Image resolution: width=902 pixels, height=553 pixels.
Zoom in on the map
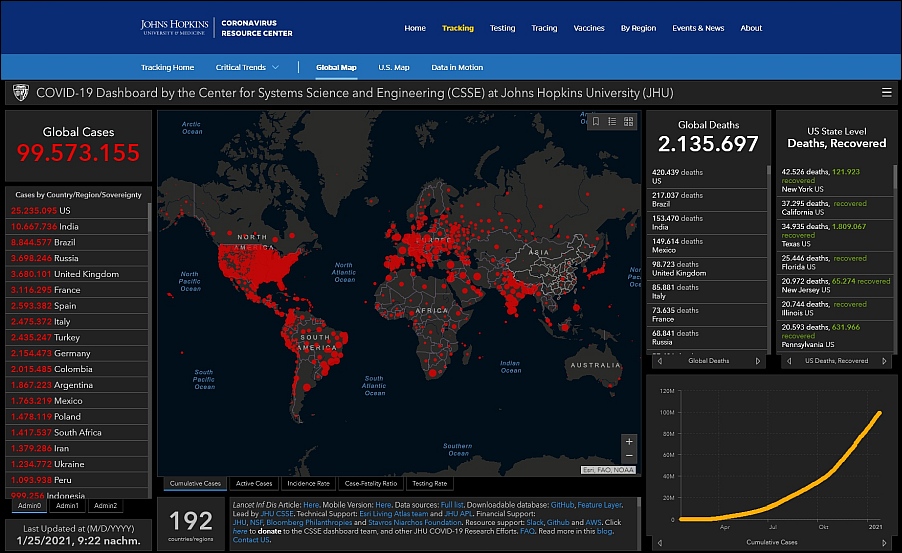629,441
